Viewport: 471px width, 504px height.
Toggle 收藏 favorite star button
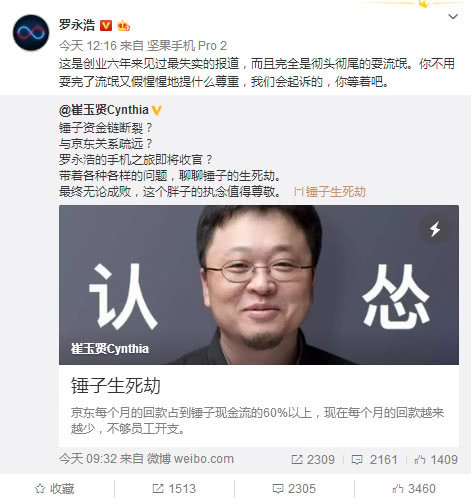pyautogui.click(x=55, y=489)
